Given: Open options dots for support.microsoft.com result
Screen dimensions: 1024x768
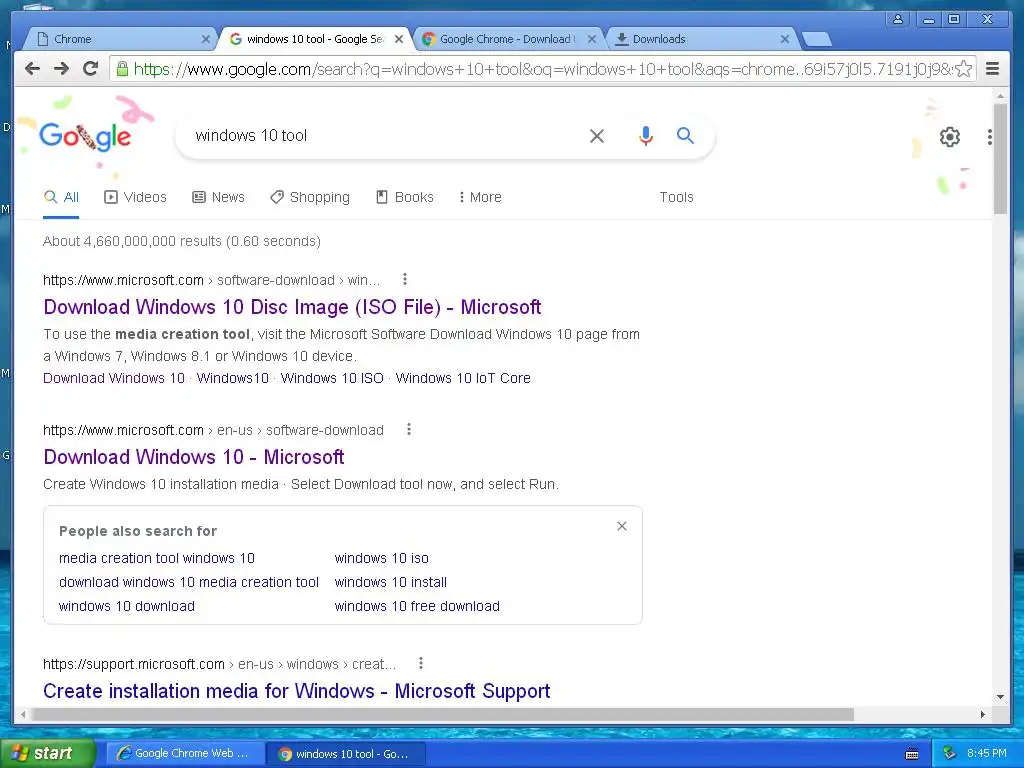Looking at the screenshot, I should 421,664.
